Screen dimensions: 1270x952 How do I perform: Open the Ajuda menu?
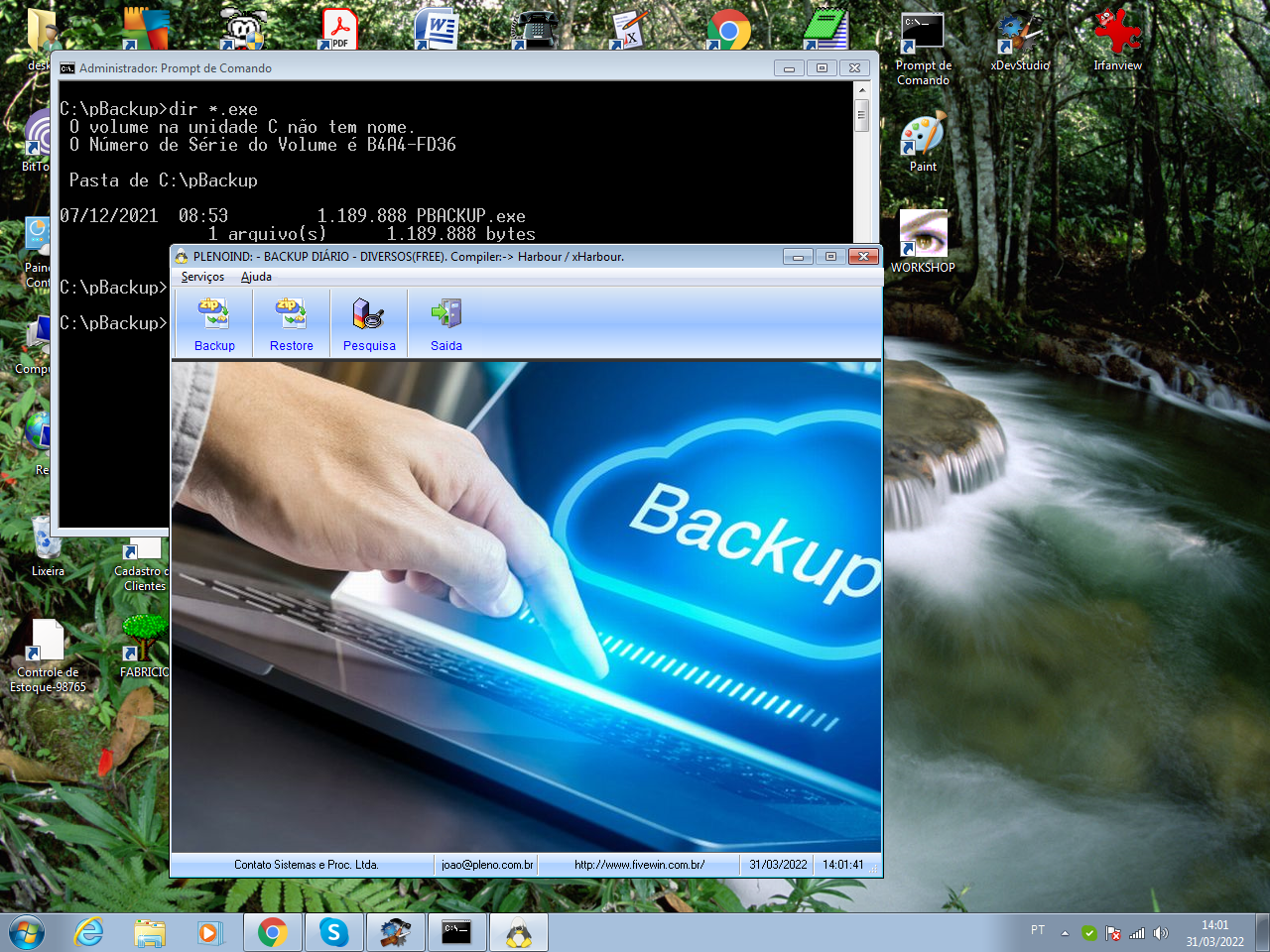tap(256, 277)
